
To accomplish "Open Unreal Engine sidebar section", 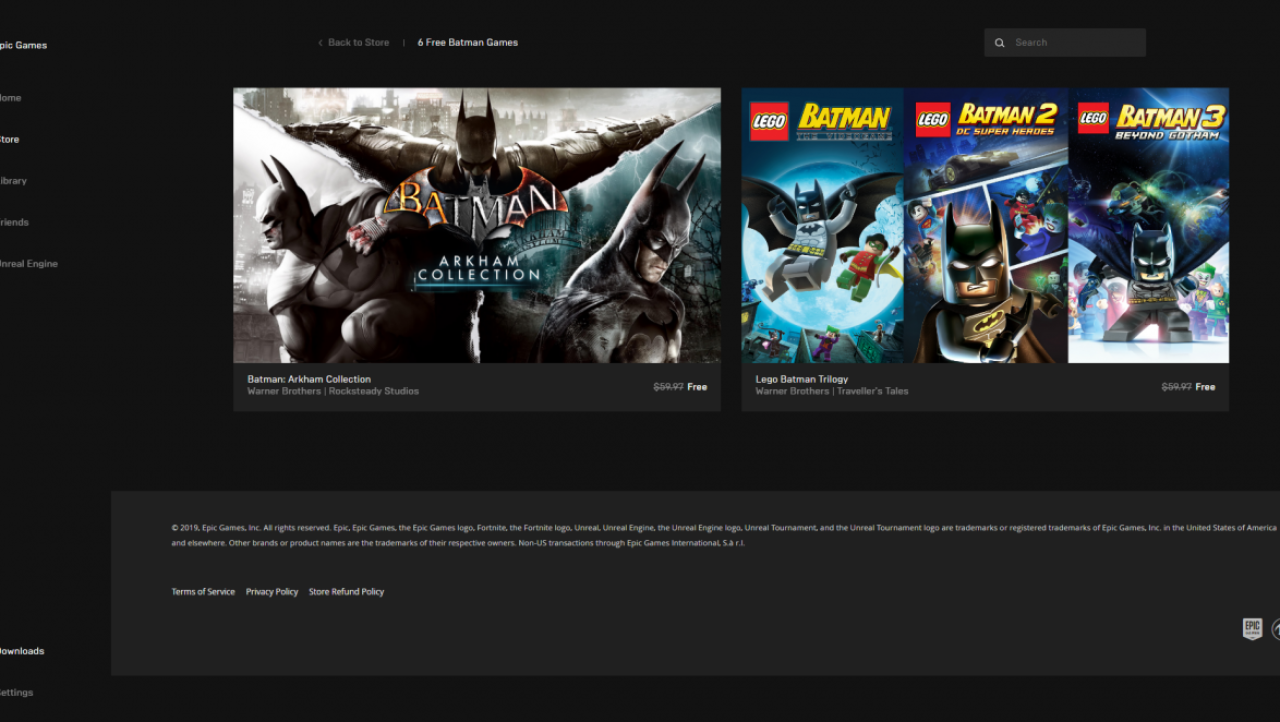I will pyautogui.click(x=29, y=264).
